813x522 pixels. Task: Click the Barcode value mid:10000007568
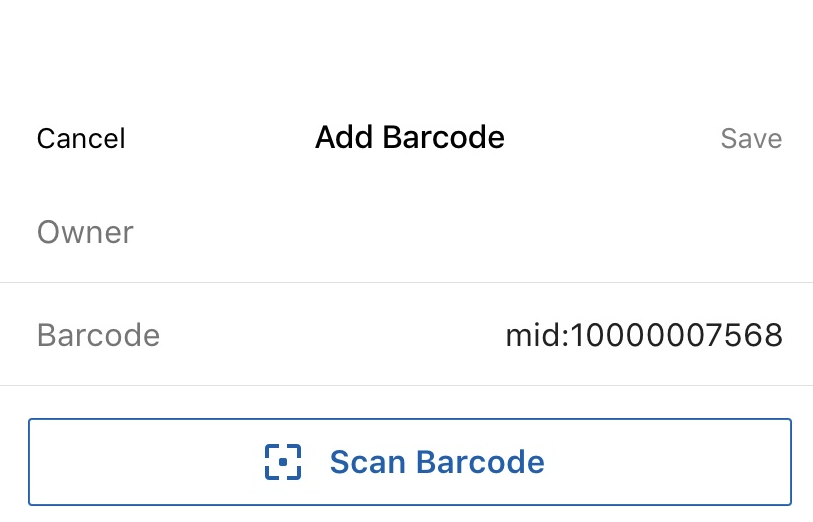pyautogui.click(x=644, y=335)
